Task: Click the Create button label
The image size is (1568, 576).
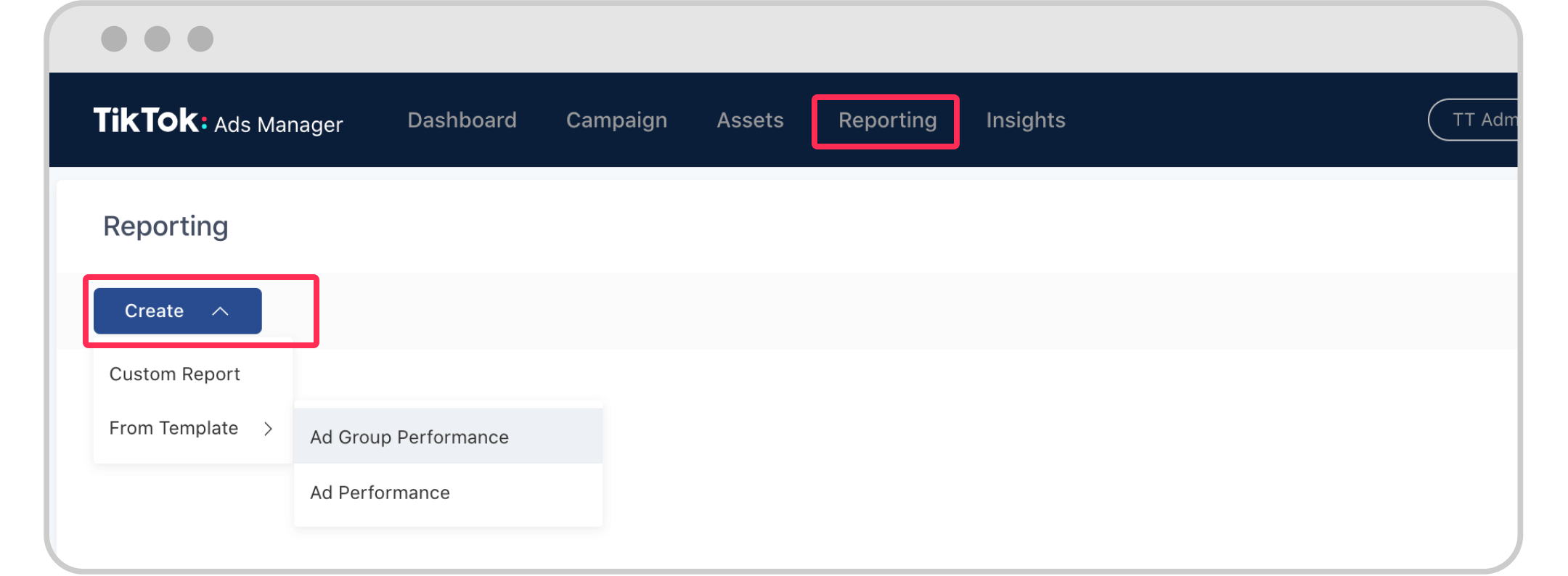Action: point(154,311)
